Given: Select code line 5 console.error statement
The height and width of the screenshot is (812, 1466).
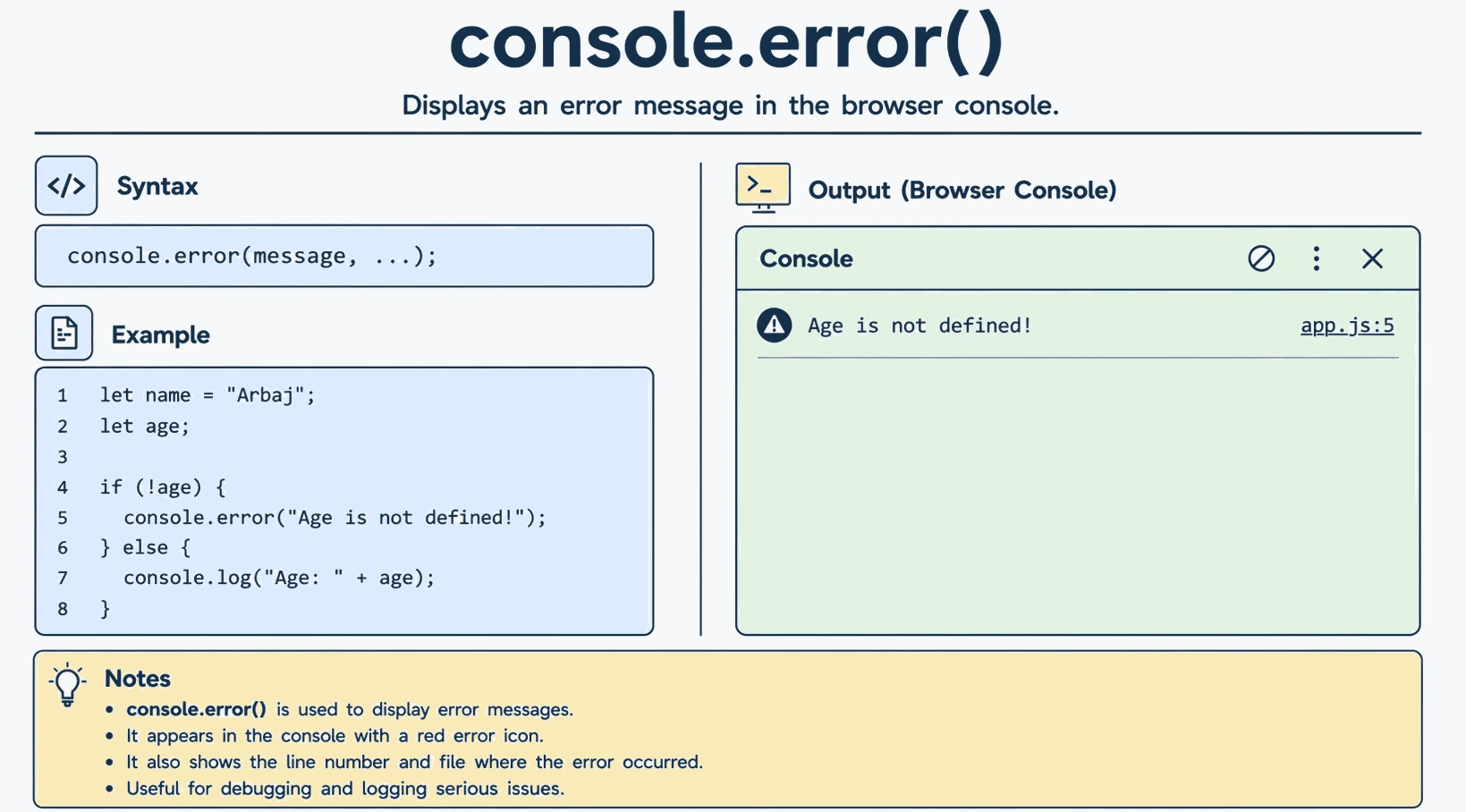Looking at the screenshot, I should coord(335,518).
